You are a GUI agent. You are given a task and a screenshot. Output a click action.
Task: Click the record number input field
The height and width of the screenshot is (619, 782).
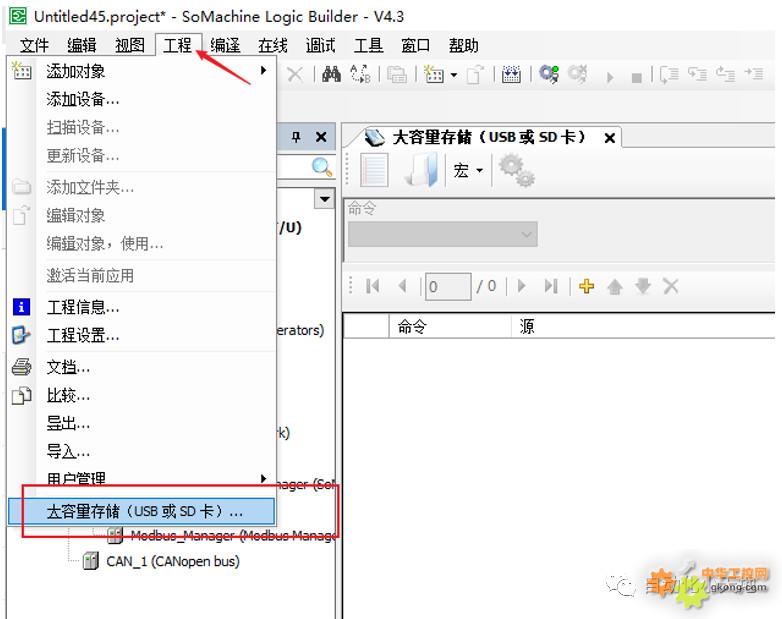tap(448, 286)
